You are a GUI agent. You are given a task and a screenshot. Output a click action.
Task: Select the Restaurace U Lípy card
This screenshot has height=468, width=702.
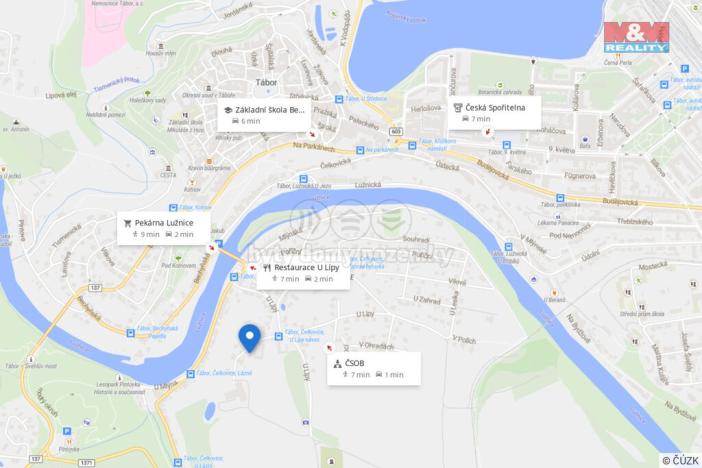click(x=303, y=273)
